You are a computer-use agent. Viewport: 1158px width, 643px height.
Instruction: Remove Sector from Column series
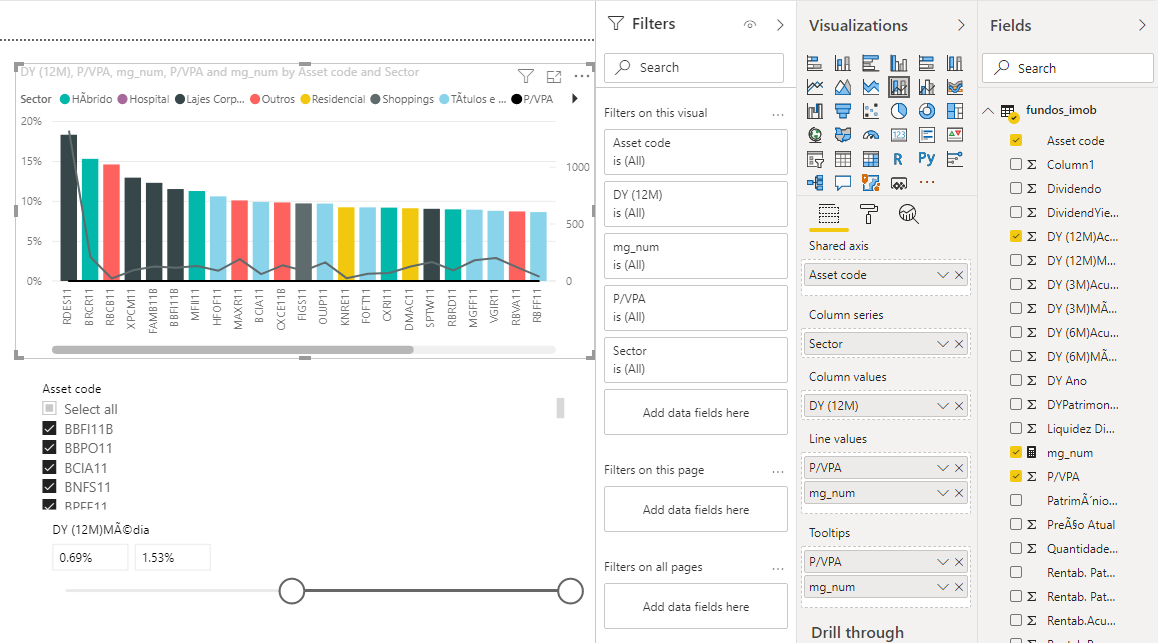click(x=959, y=344)
